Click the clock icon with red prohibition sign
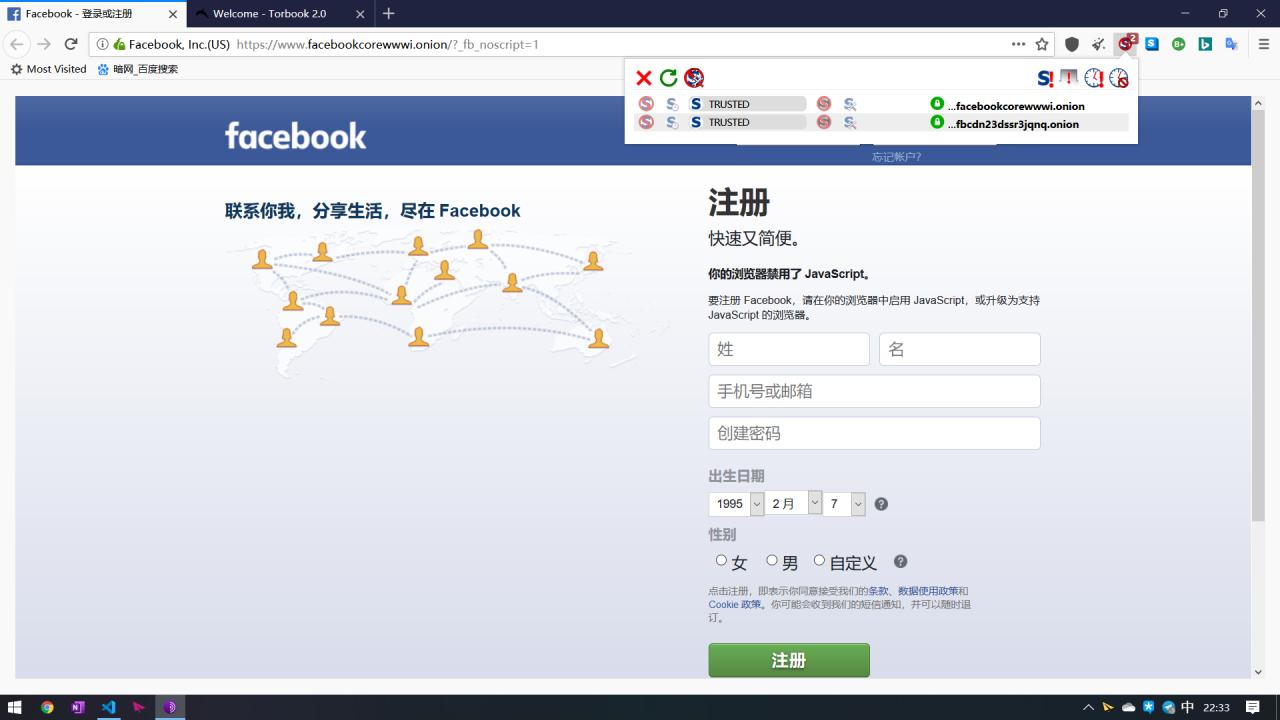 click(x=1119, y=78)
